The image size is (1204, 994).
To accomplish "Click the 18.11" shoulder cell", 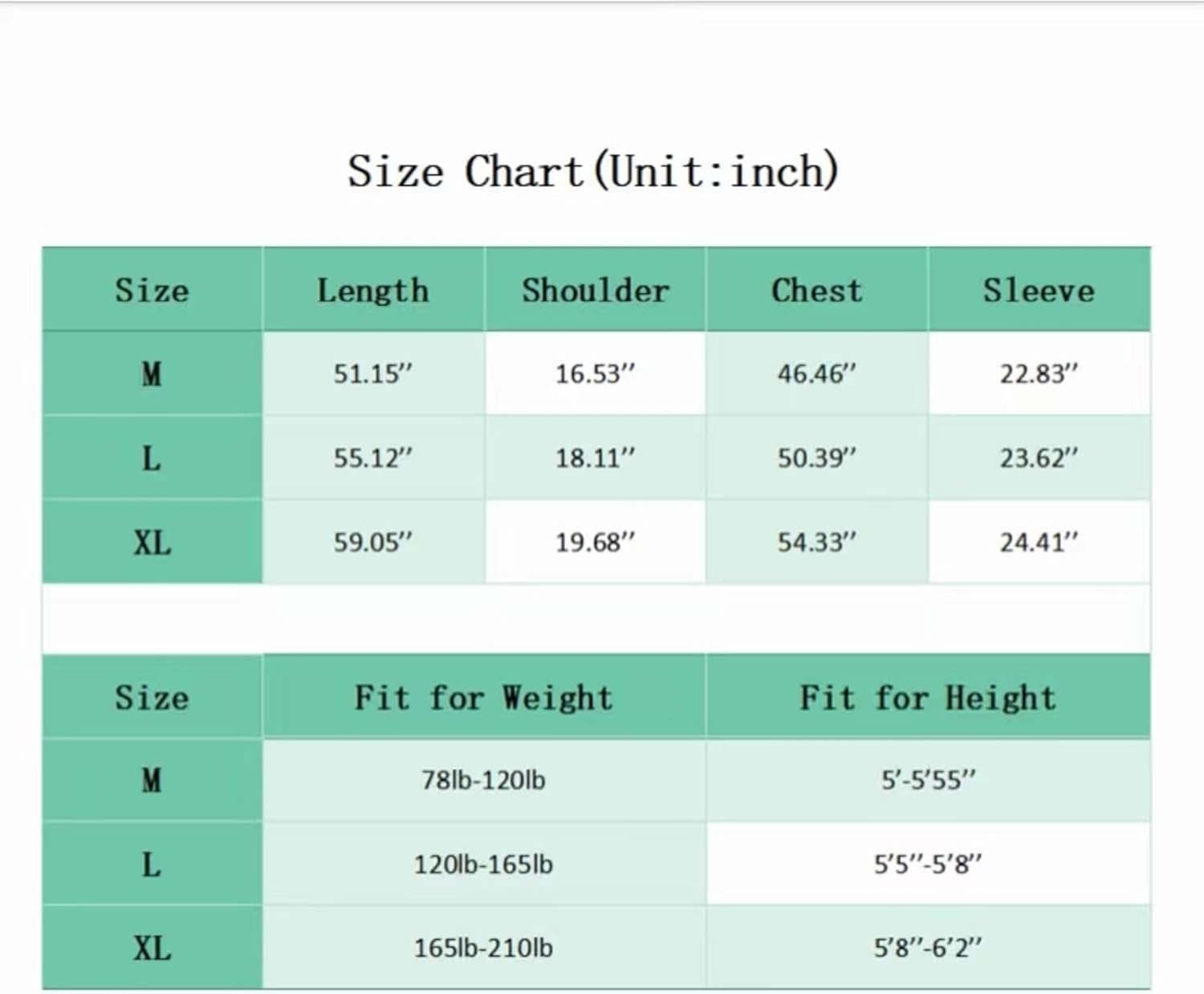I will 596,458.
